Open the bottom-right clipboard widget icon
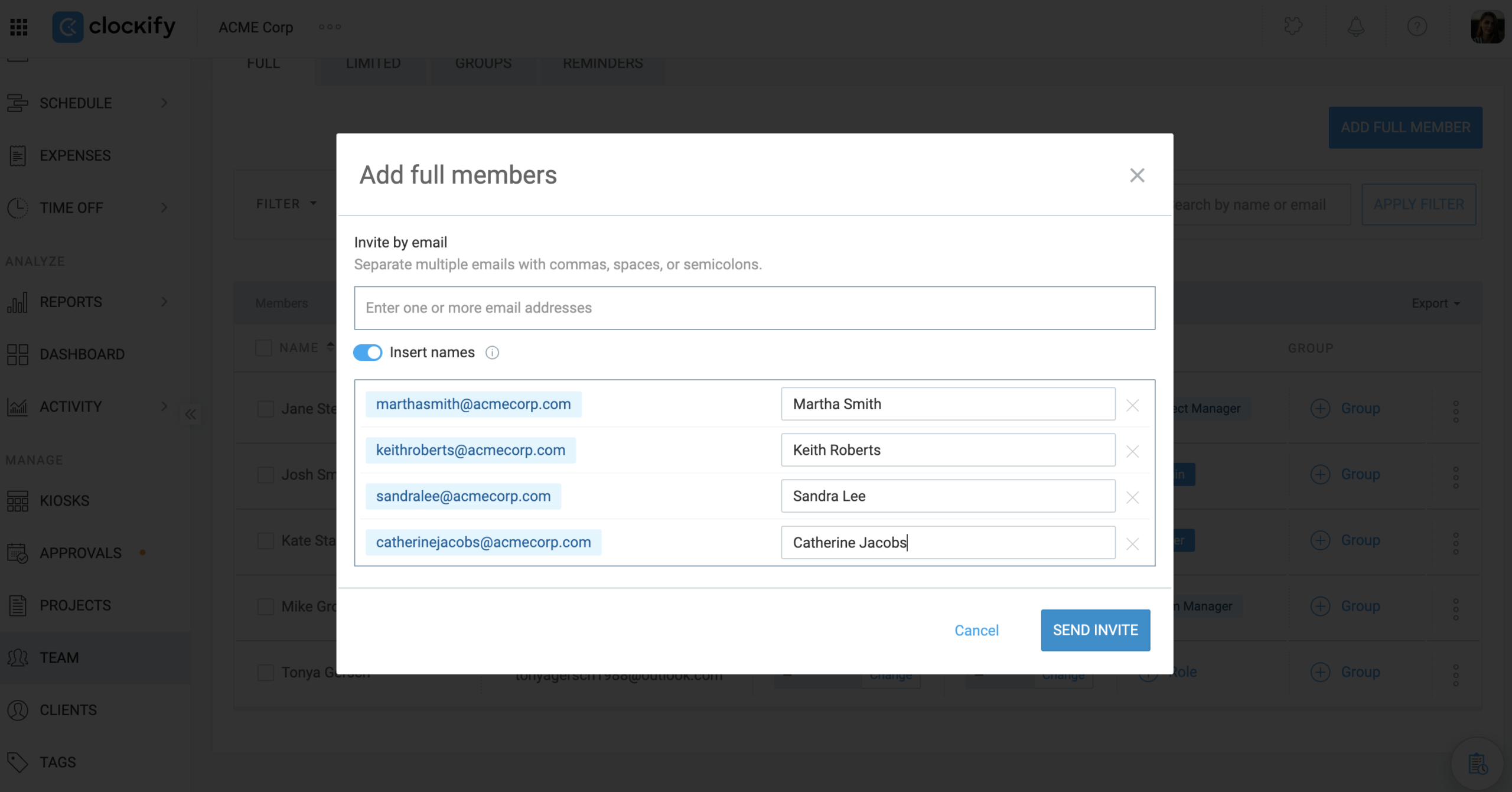The height and width of the screenshot is (792, 1512). (x=1478, y=763)
